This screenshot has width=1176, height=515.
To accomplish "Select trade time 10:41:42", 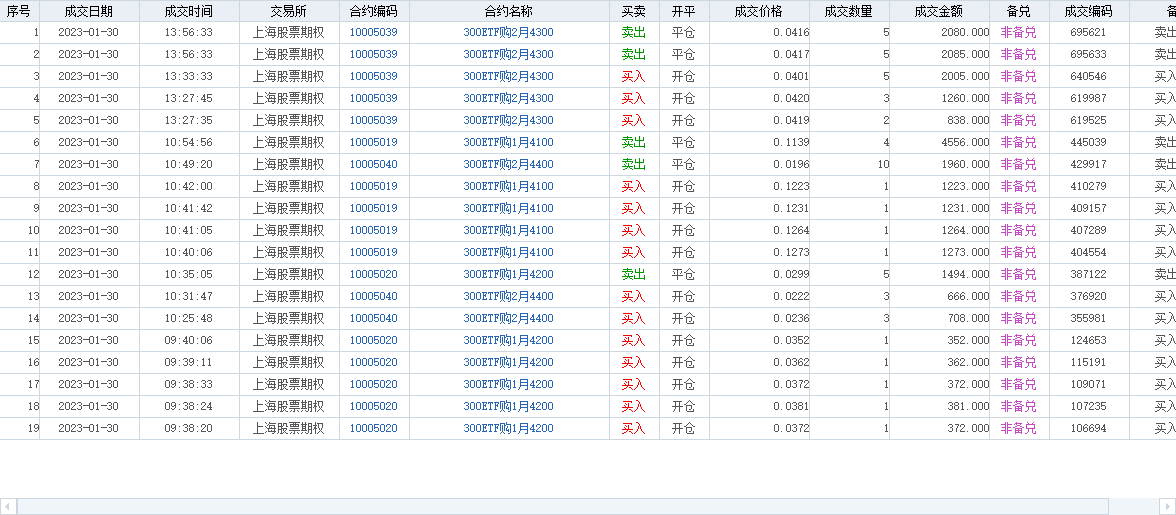I will [x=188, y=208].
